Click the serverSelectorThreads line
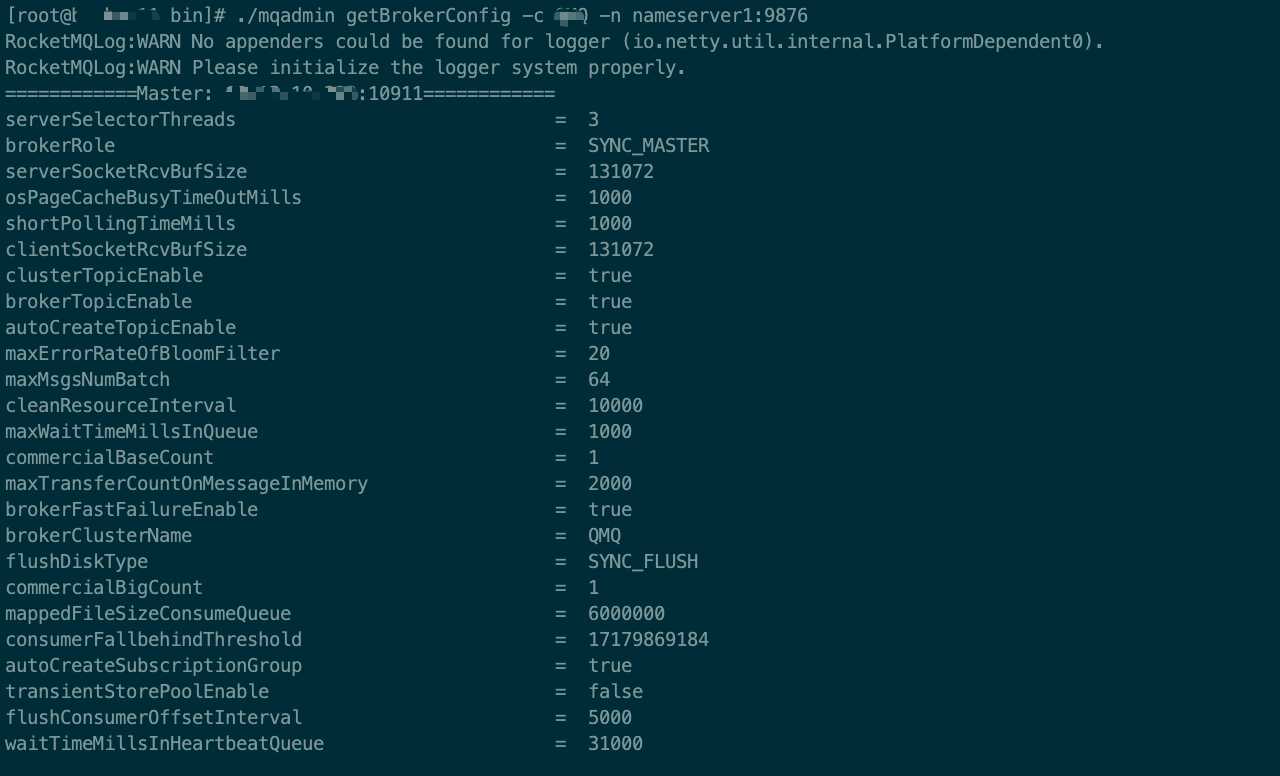The height and width of the screenshot is (776, 1280). tap(302, 120)
